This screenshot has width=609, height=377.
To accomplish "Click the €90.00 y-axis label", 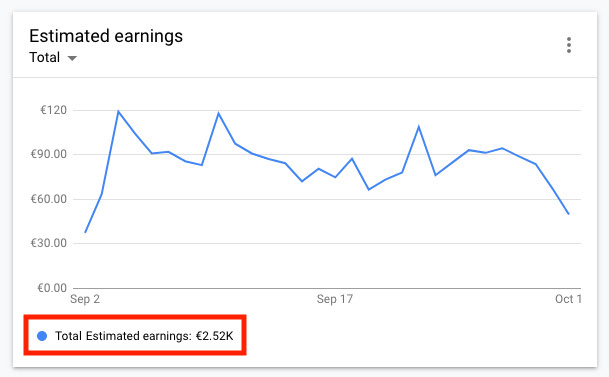I will click(49, 155).
